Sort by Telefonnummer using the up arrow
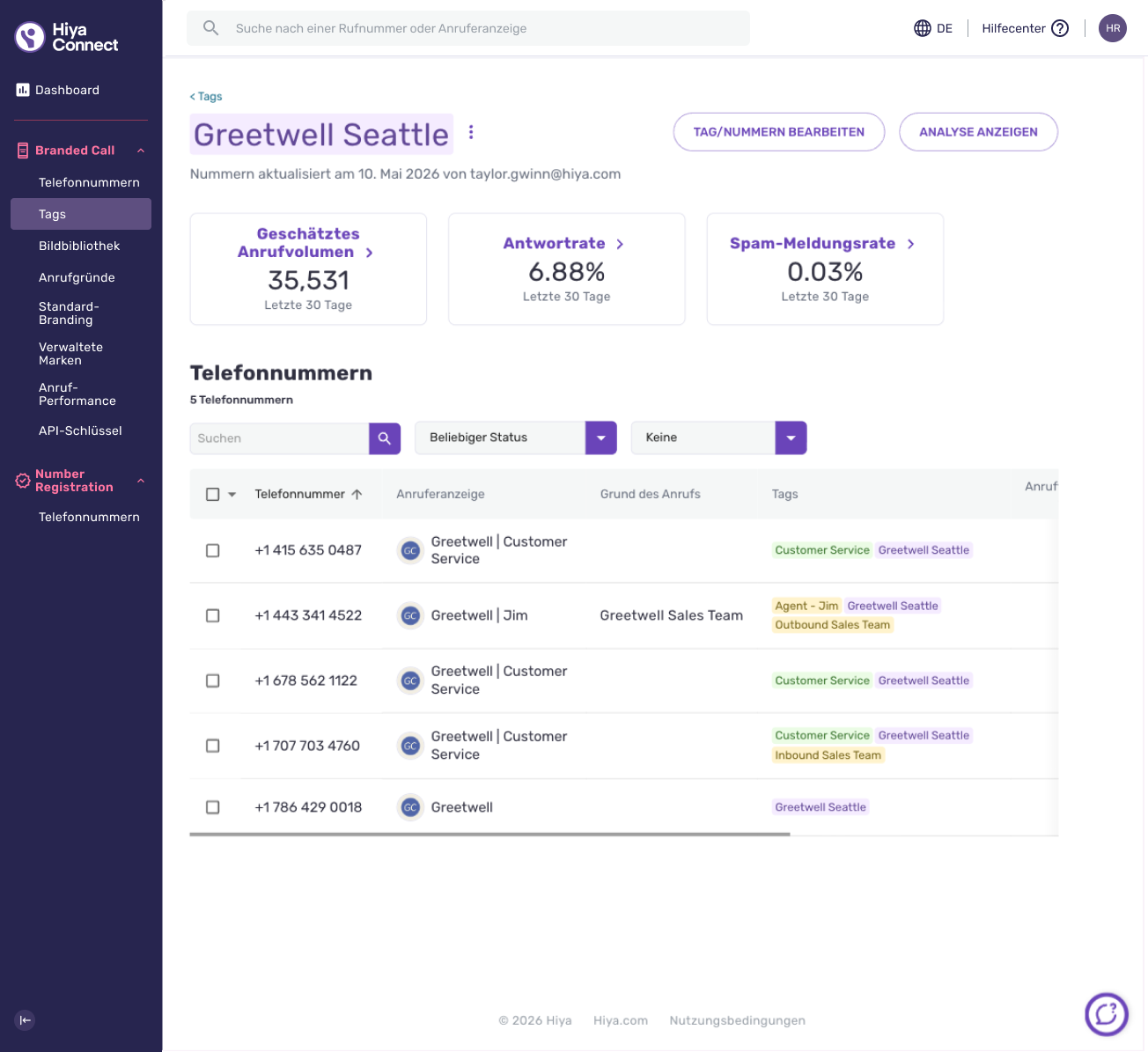 tap(357, 495)
